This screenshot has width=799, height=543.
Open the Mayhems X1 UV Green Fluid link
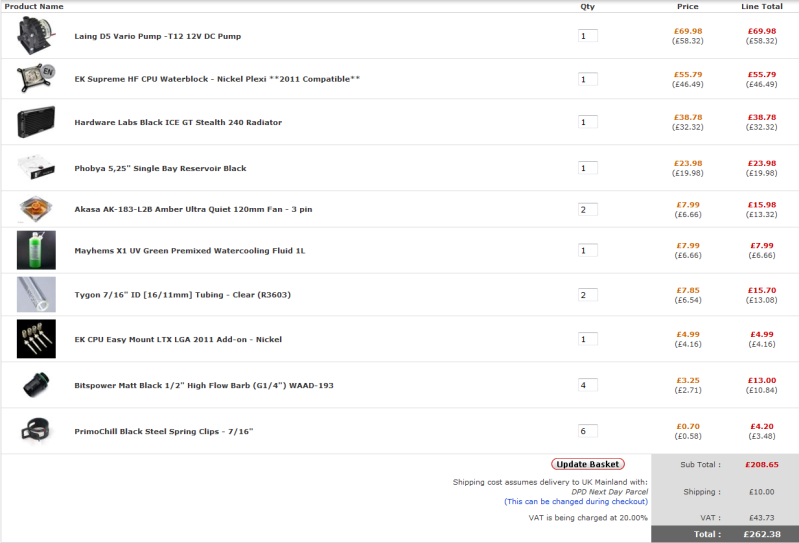pos(190,251)
